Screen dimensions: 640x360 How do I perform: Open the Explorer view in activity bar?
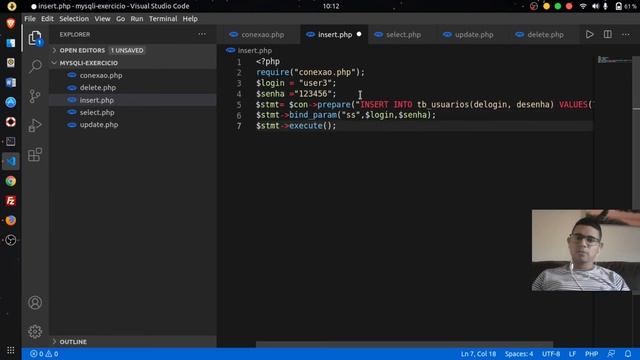[x=35, y=38]
